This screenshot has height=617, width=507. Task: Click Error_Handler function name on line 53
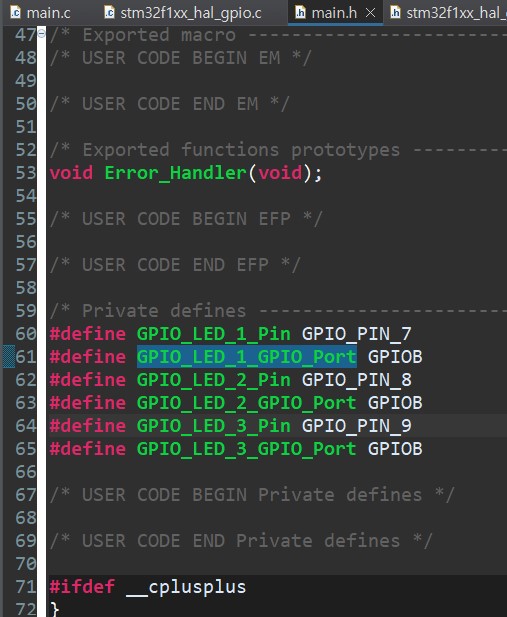(x=176, y=173)
